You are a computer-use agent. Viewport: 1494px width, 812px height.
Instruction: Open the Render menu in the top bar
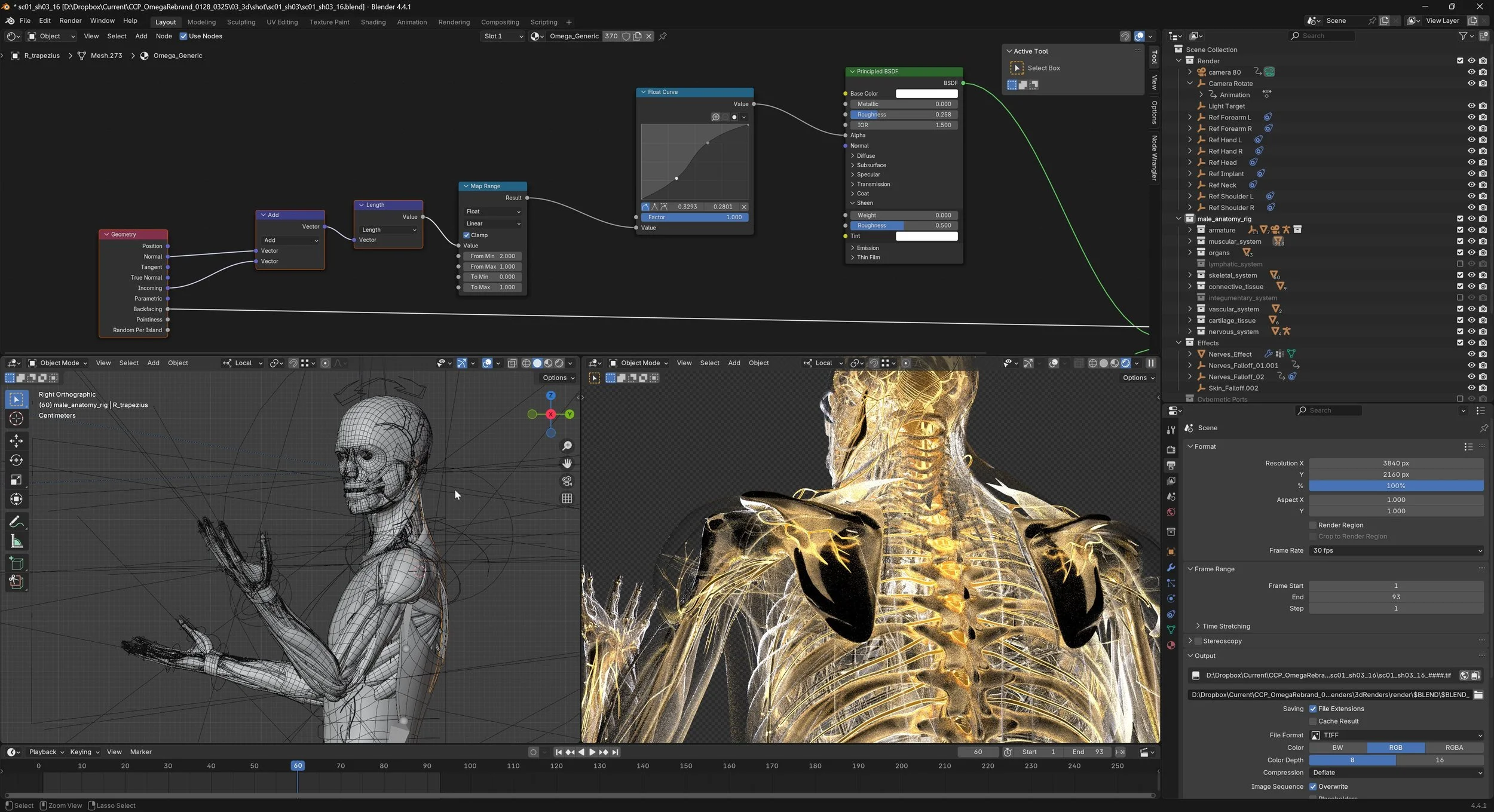point(70,21)
